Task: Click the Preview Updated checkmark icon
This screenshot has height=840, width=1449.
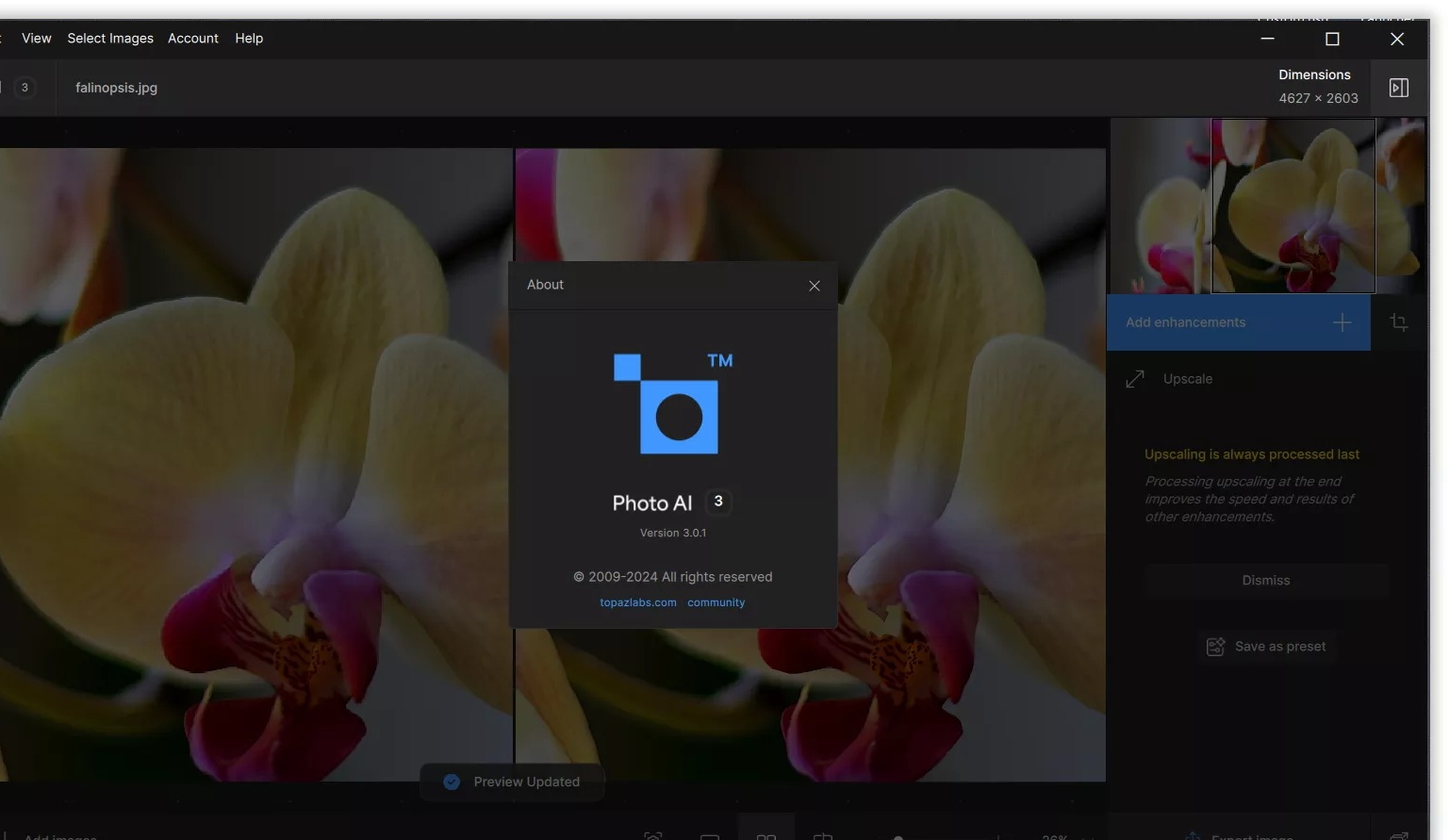Action: pos(452,782)
